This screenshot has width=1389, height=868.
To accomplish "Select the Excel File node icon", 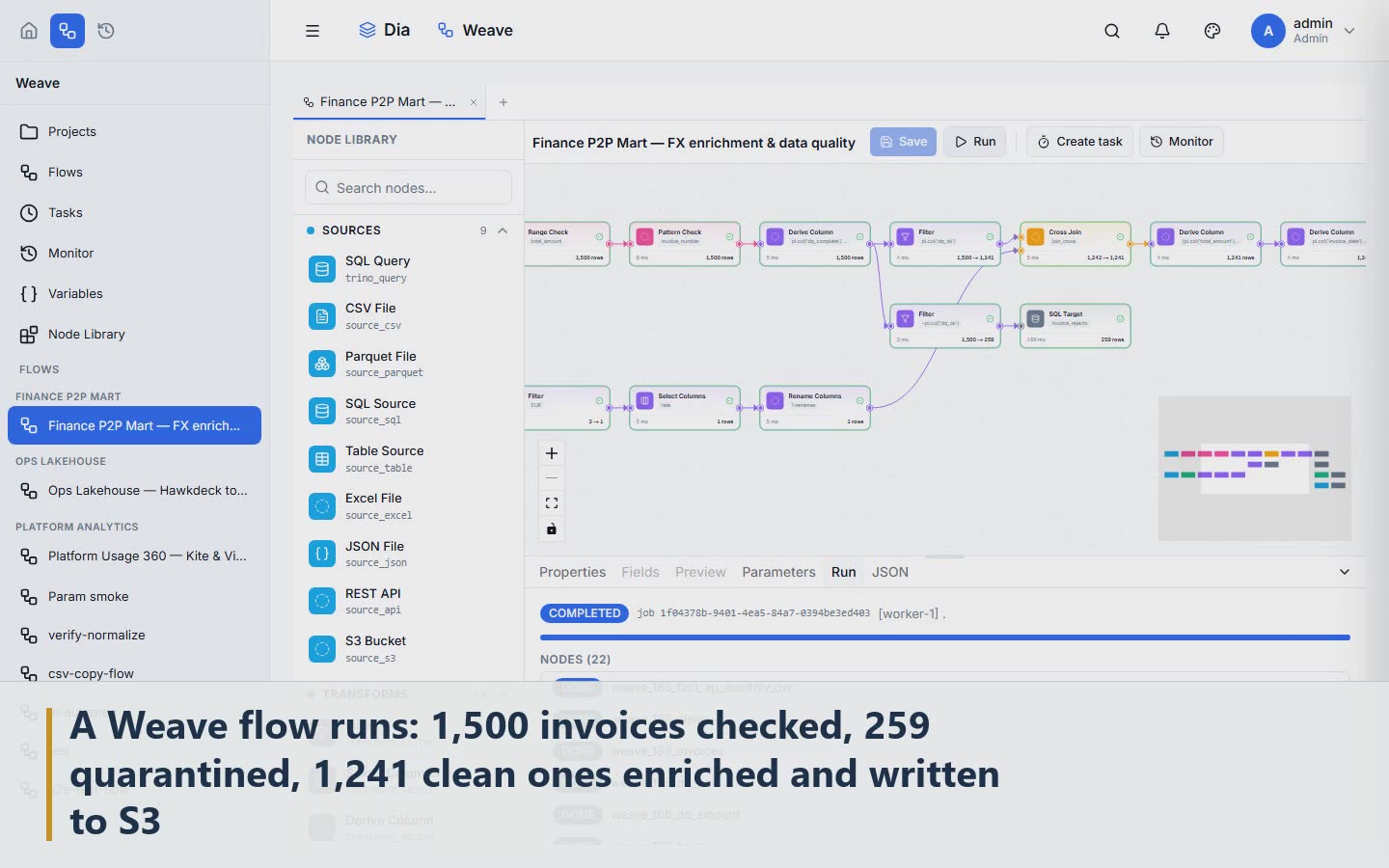I will [322, 506].
